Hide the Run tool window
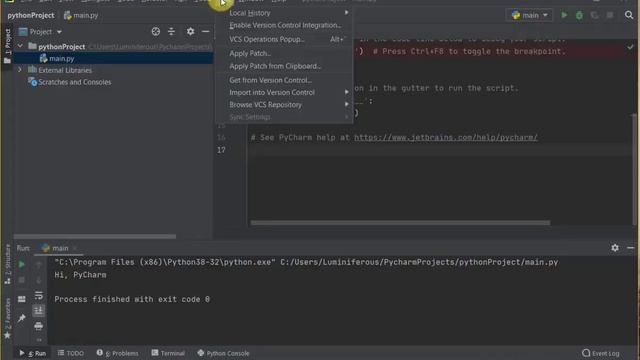The image size is (640, 360). [x=631, y=248]
